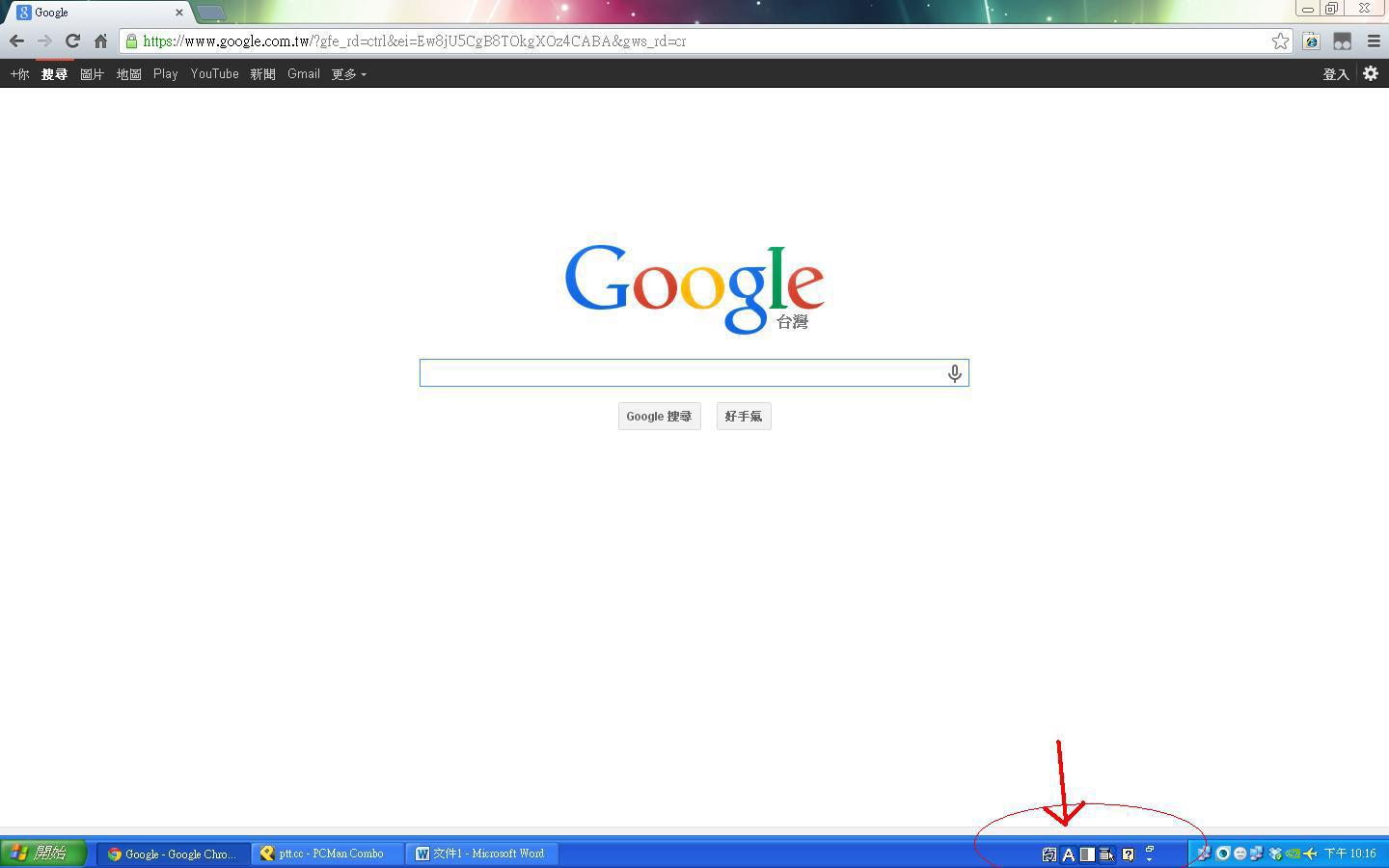Click the green SSL padlock icon
1389x868 pixels.
click(x=131, y=41)
